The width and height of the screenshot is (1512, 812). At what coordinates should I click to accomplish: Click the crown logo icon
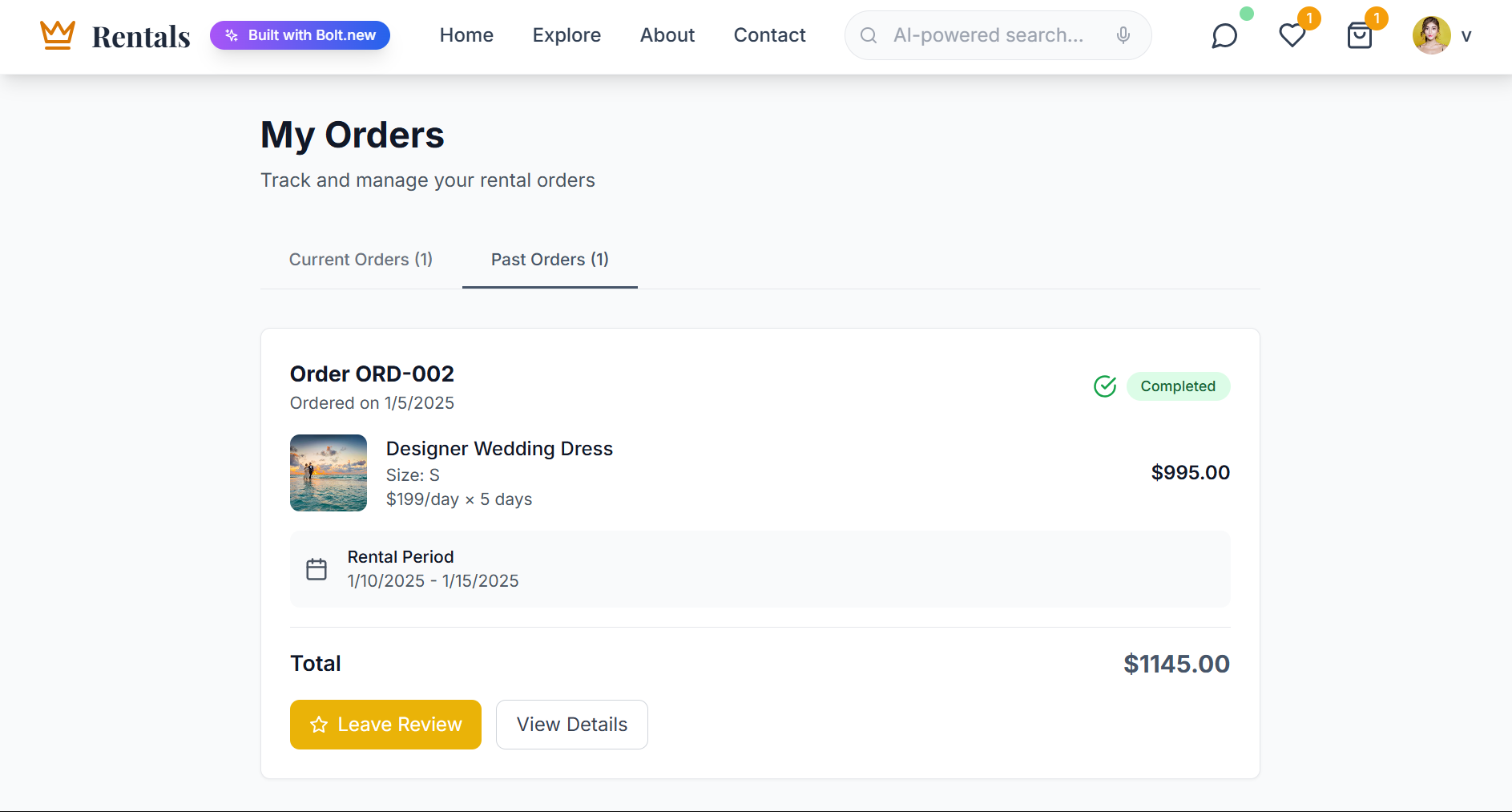point(57,35)
